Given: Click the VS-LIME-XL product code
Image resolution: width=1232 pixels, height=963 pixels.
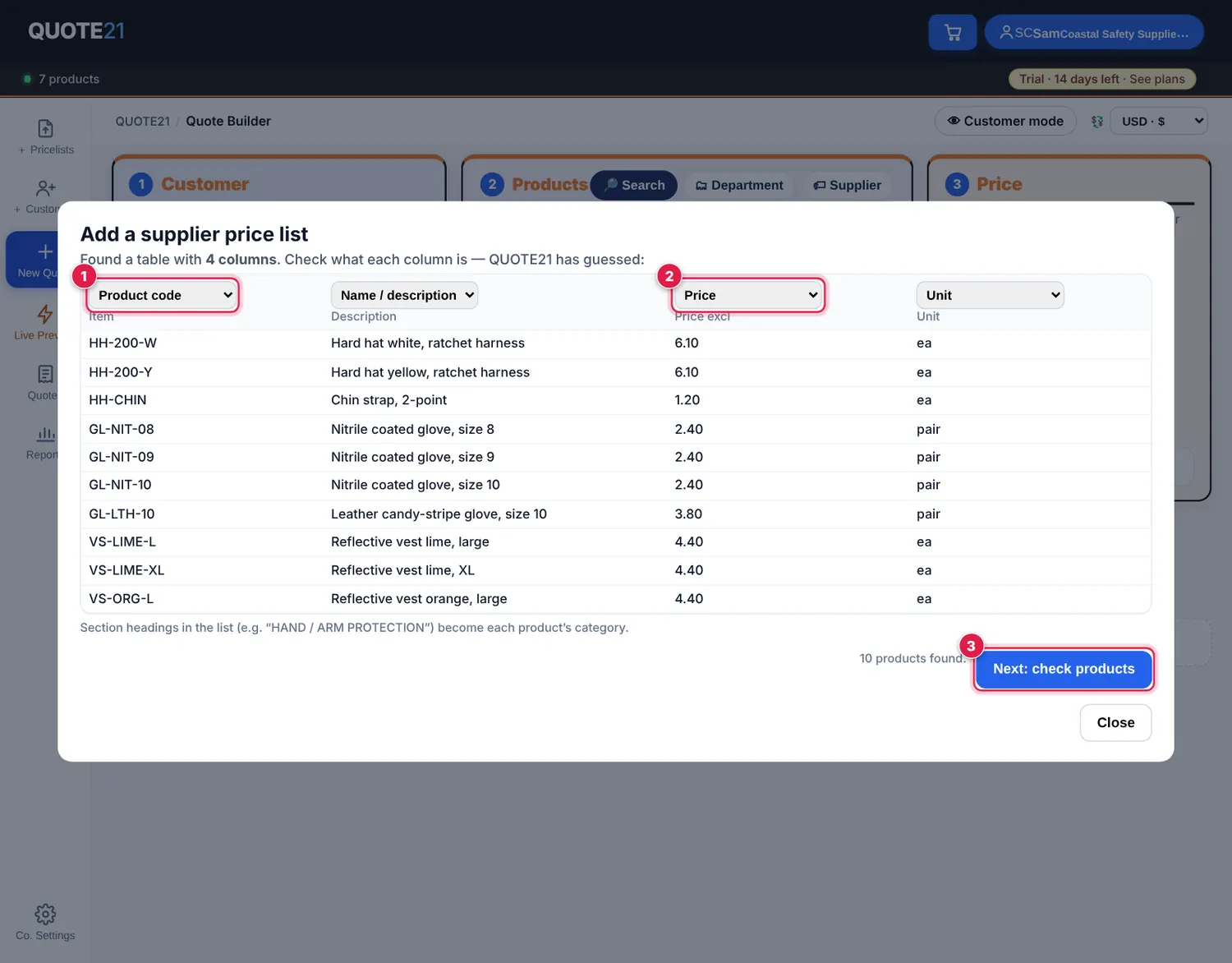Looking at the screenshot, I should click(126, 570).
